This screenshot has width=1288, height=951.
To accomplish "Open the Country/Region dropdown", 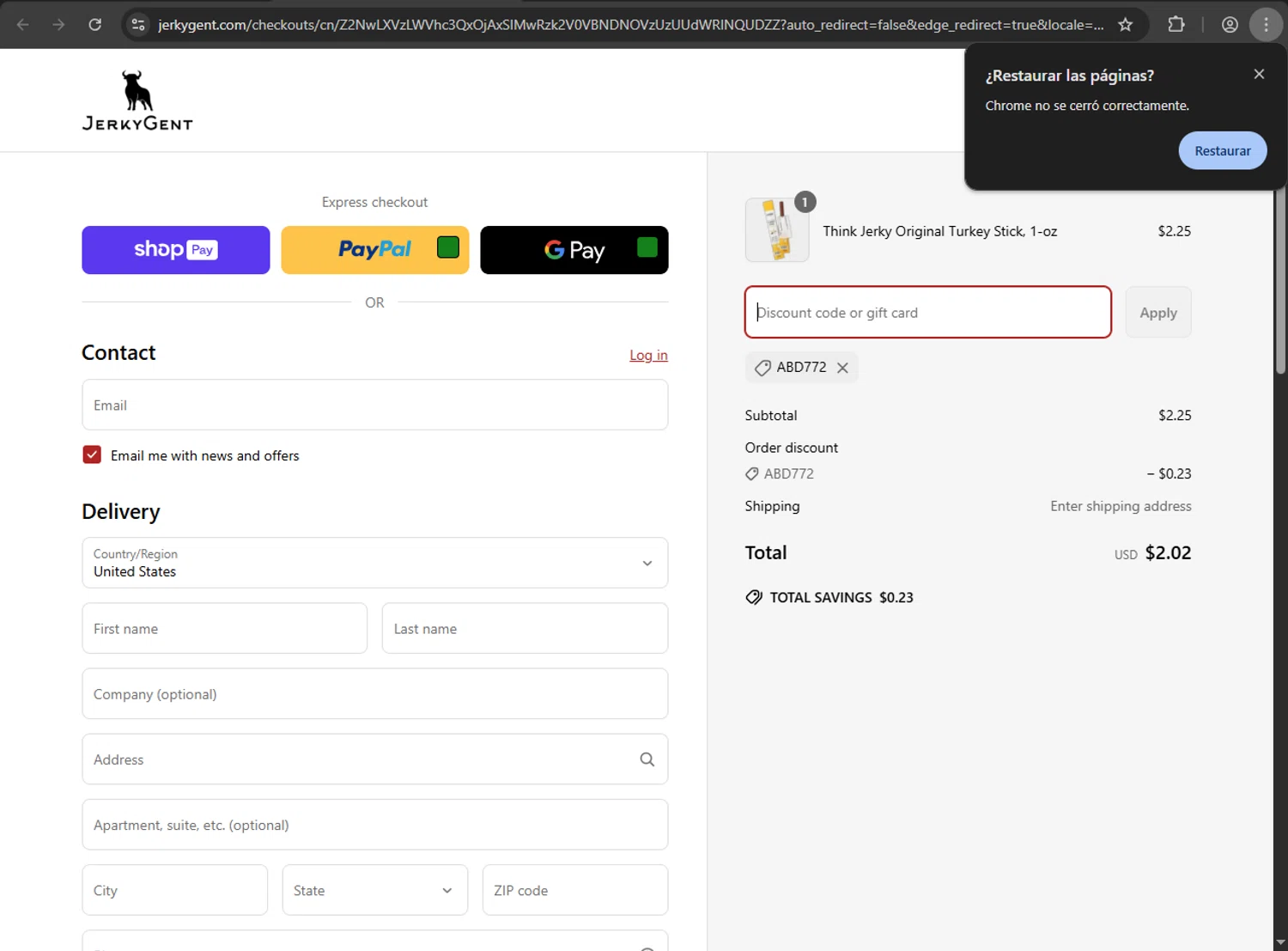I will click(x=375, y=563).
